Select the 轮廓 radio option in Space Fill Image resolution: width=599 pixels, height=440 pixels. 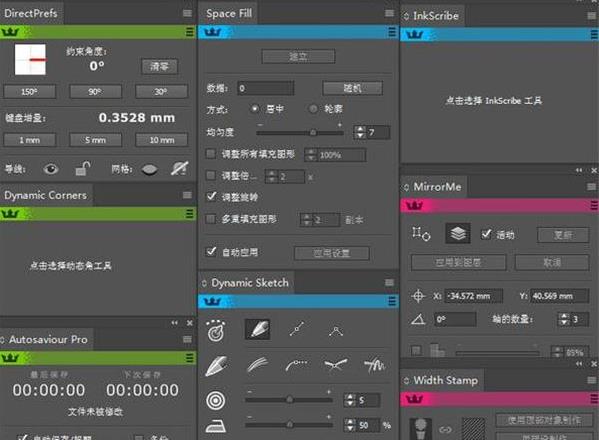tap(313, 109)
